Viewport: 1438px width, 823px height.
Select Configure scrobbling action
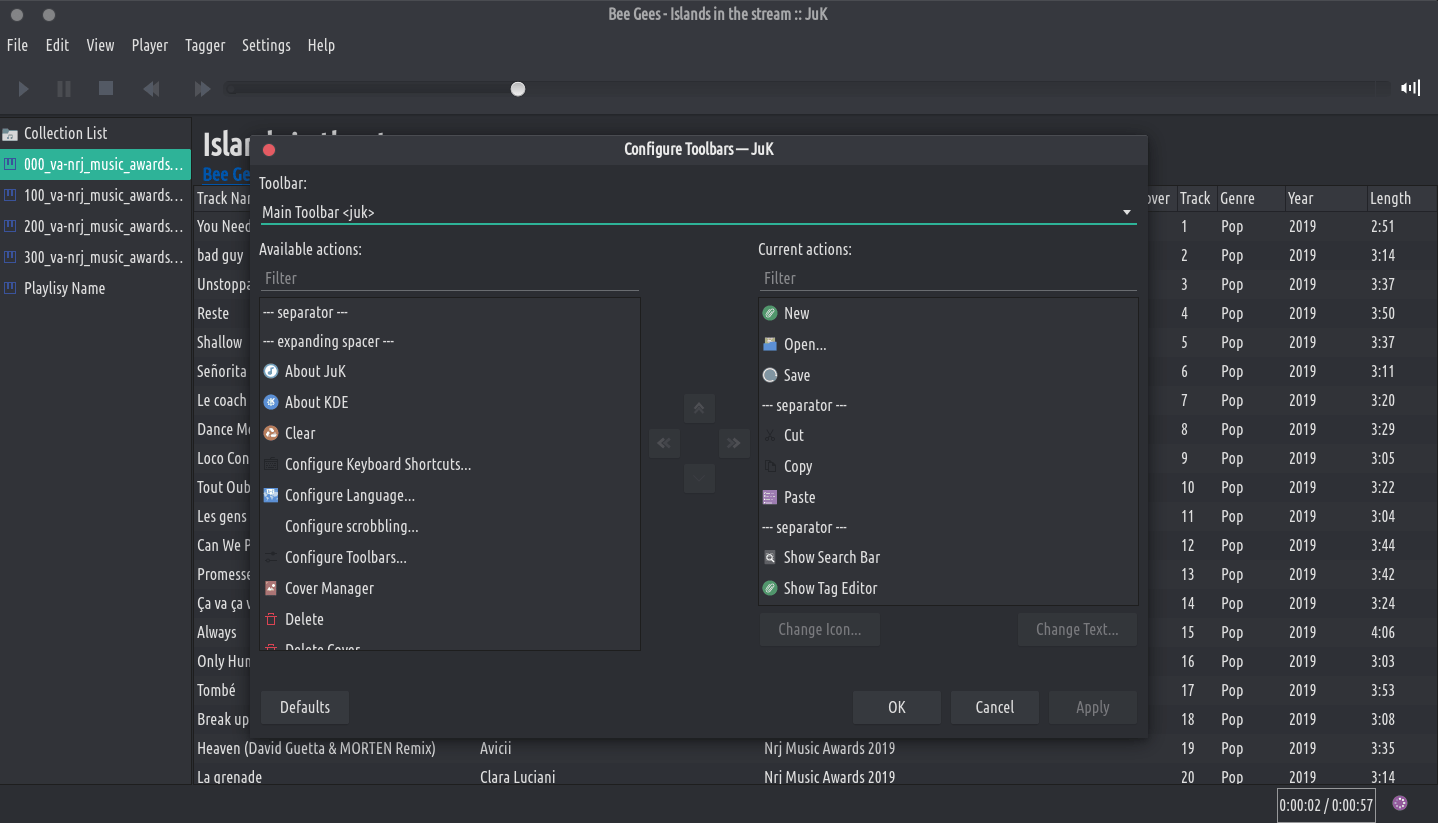(449, 526)
